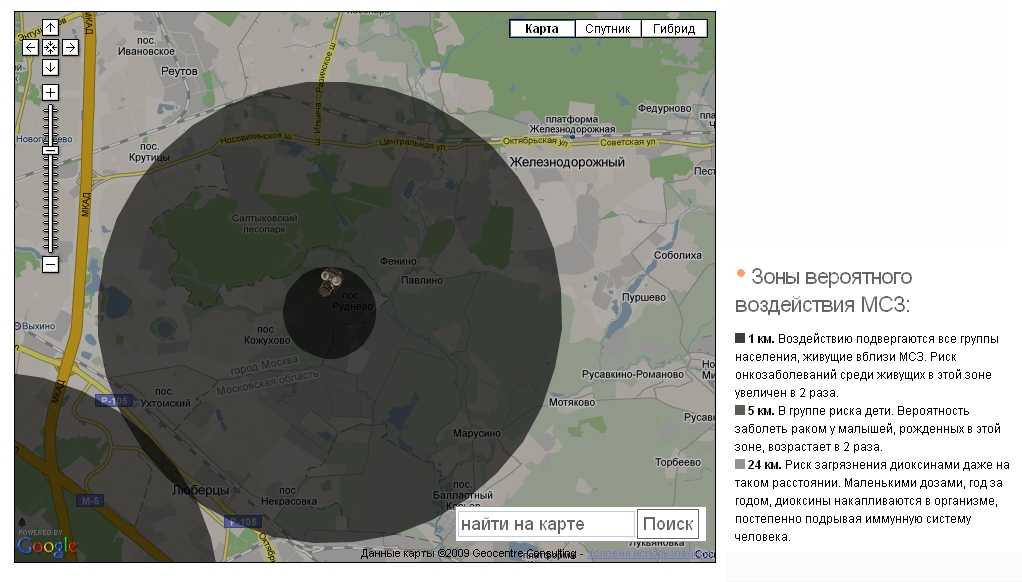Click the 5 км legend color square
Image resolution: width=1022 pixels, height=582 pixels.
click(x=740, y=411)
